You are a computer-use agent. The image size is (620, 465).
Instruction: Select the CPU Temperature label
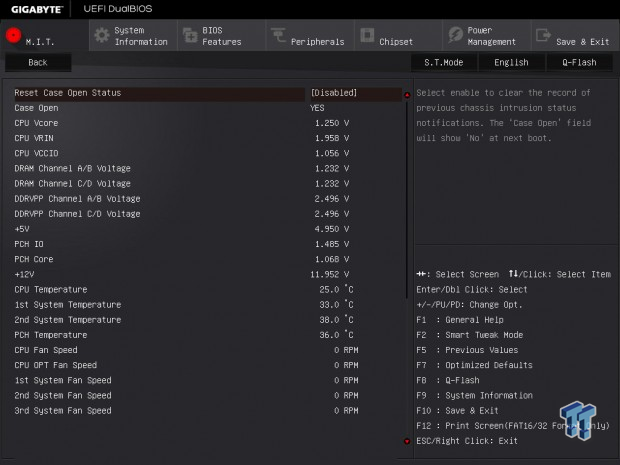(x=51, y=289)
